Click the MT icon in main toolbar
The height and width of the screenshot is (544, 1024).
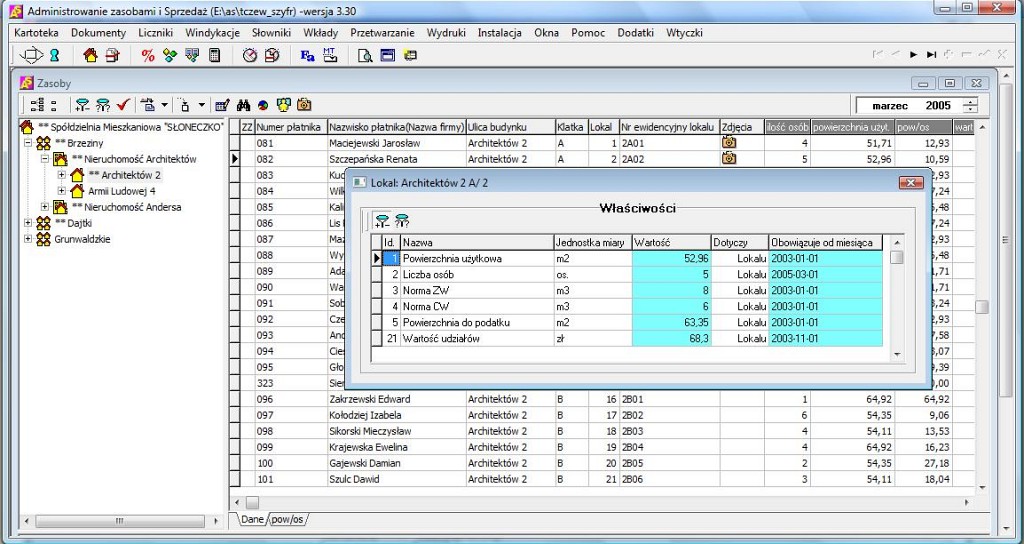point(330,56)
